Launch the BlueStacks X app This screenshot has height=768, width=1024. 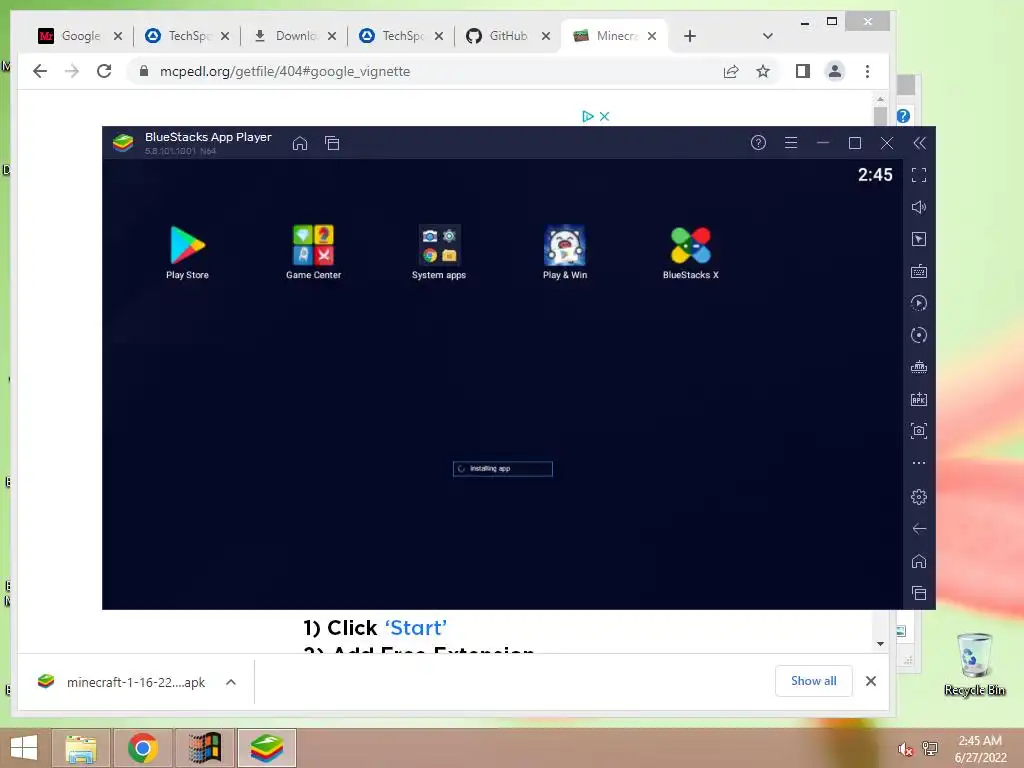point(690,252)
